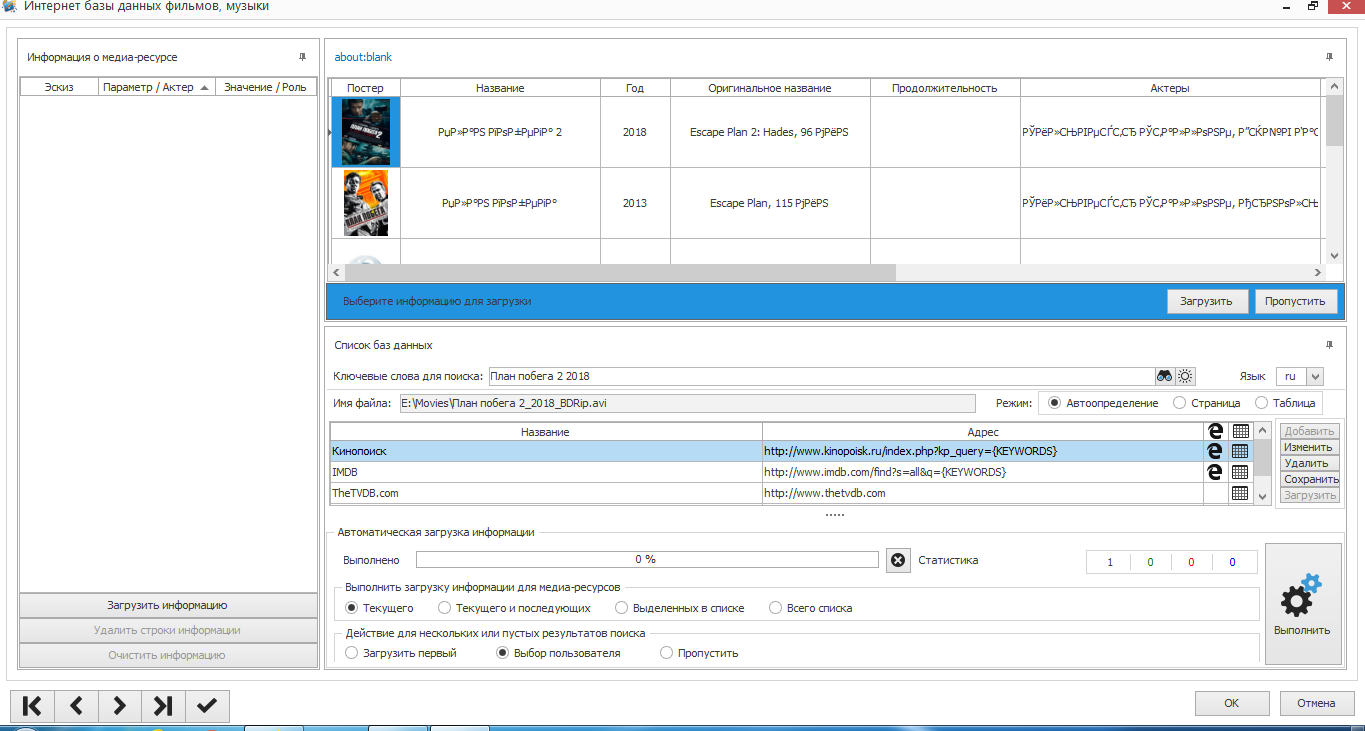Click the Год column header
This screenshot has width=1365, height=731.
[635, 88]
